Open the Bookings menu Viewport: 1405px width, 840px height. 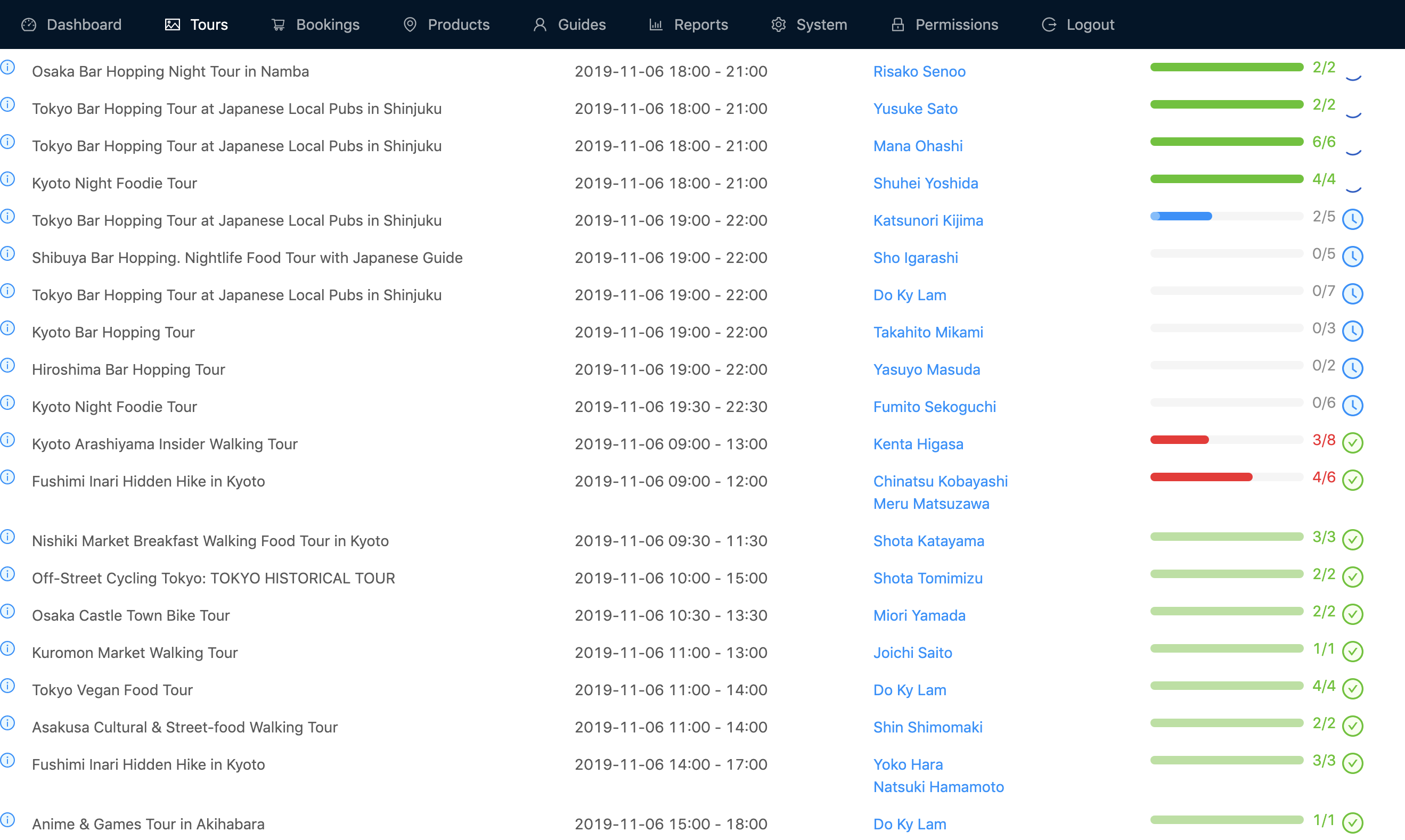pyautogui.click(x=315, y=24)
